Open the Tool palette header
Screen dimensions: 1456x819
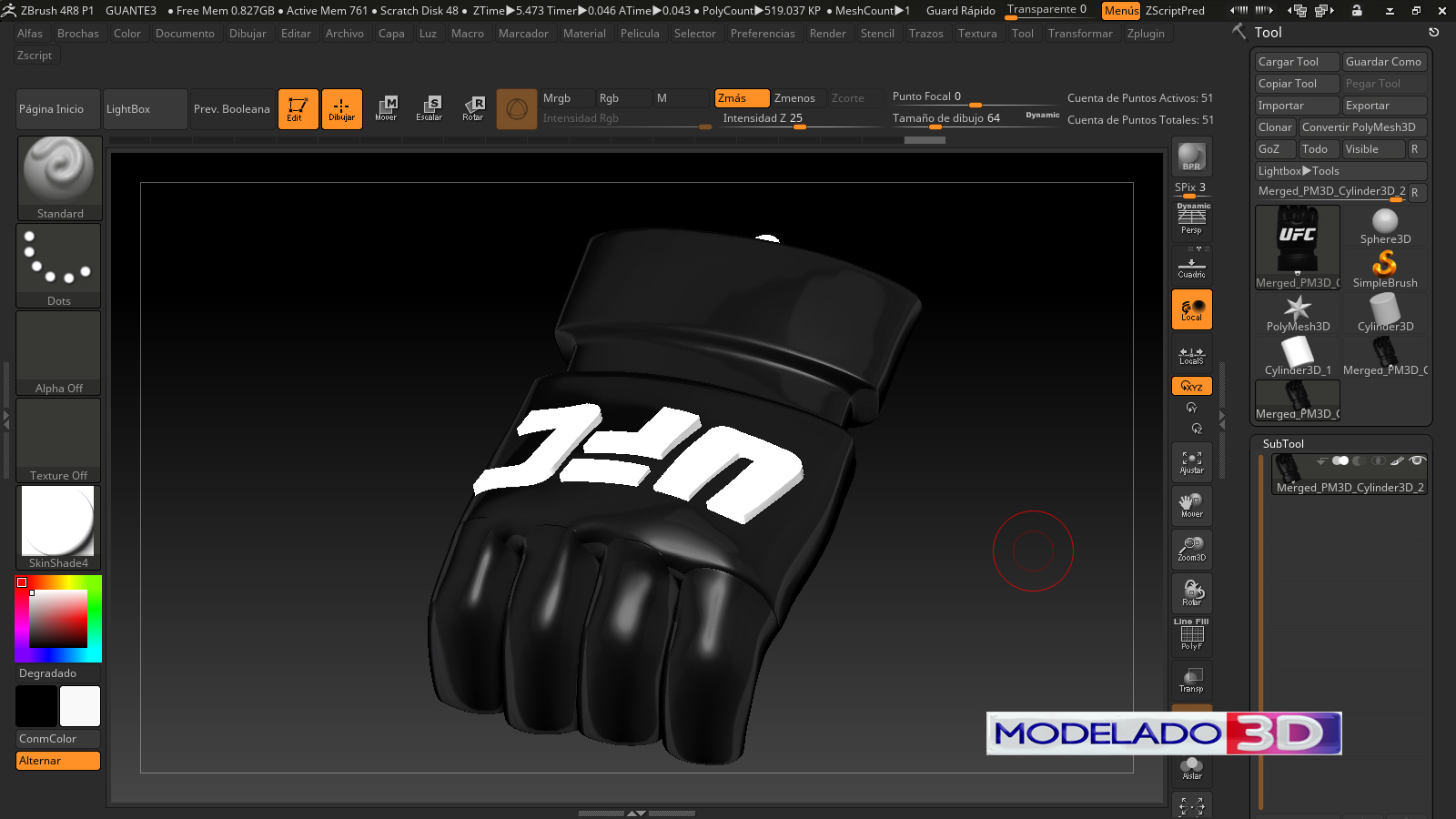tap(1268, 33)
